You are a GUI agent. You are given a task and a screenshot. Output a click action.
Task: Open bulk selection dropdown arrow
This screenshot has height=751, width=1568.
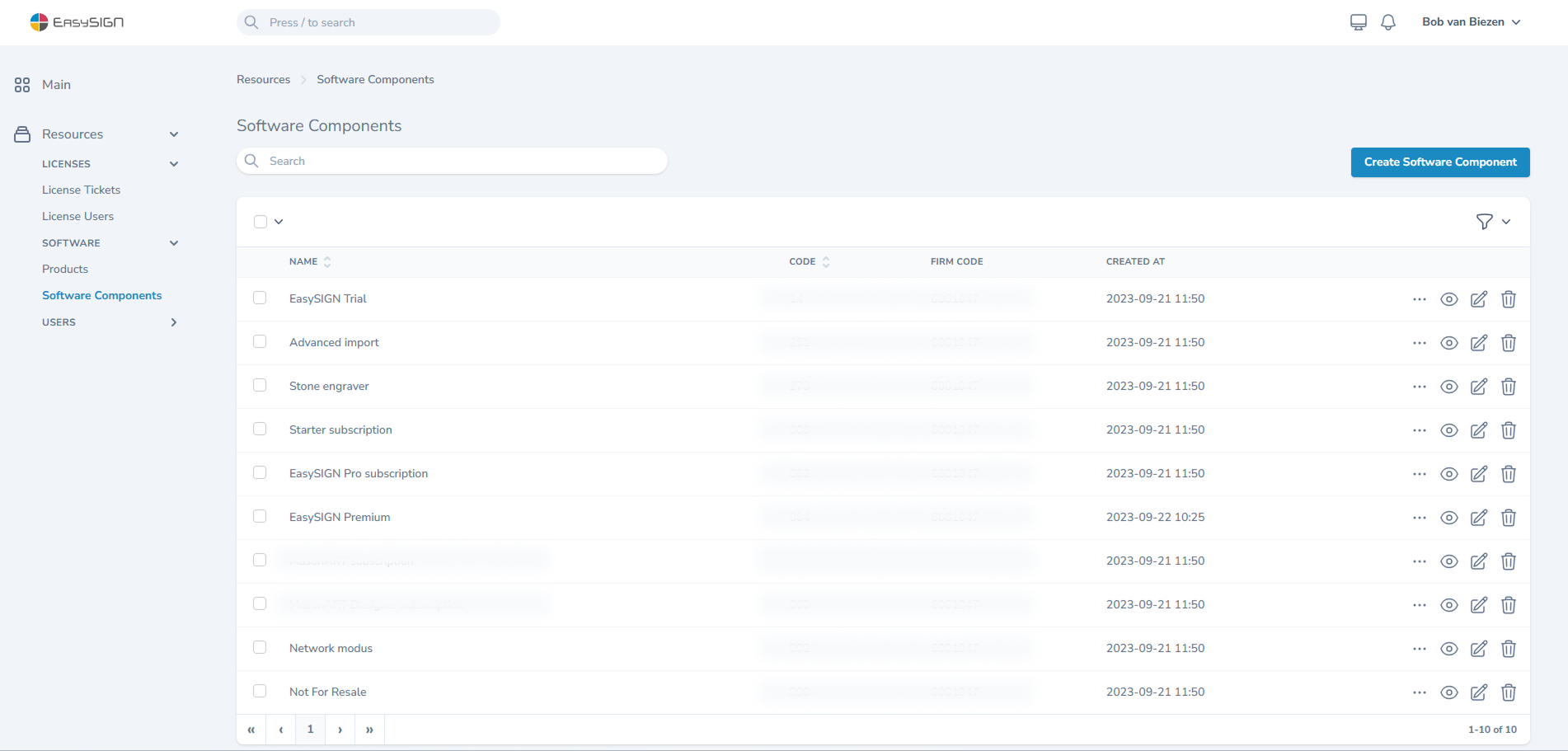coord(279,222)
